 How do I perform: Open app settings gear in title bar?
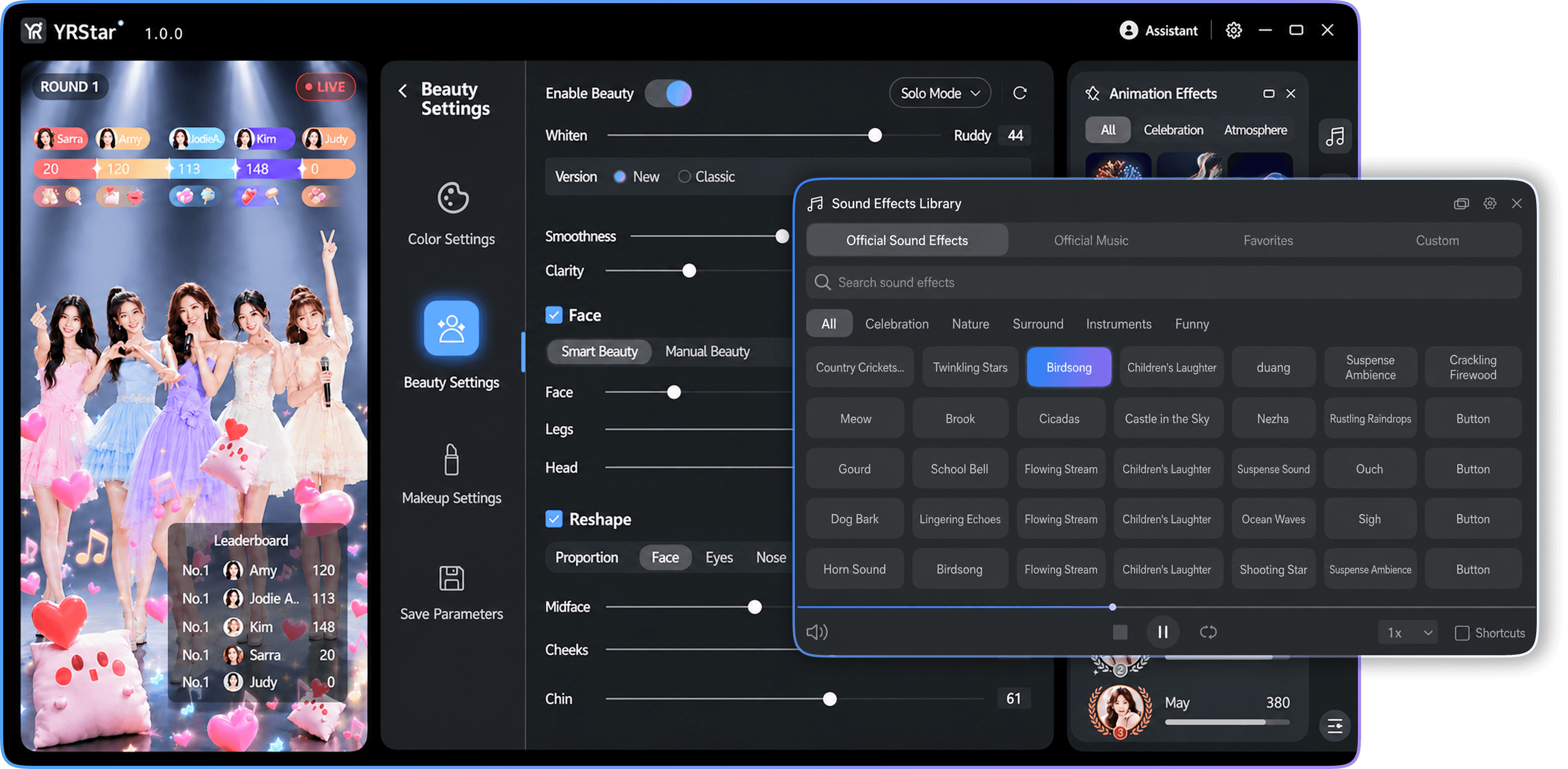pos(1233,31)
